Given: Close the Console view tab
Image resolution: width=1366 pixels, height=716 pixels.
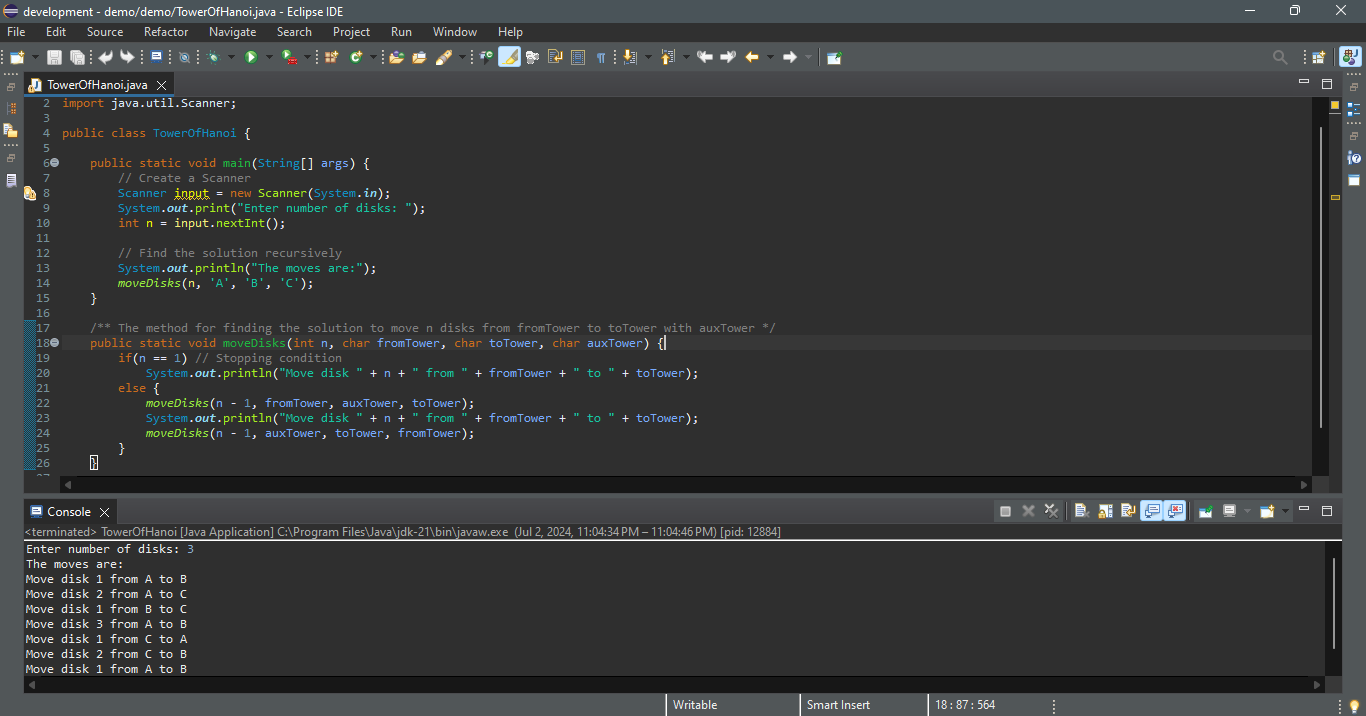Looking at the screenshot, I should pyautogui.click(x=104, y=512).
